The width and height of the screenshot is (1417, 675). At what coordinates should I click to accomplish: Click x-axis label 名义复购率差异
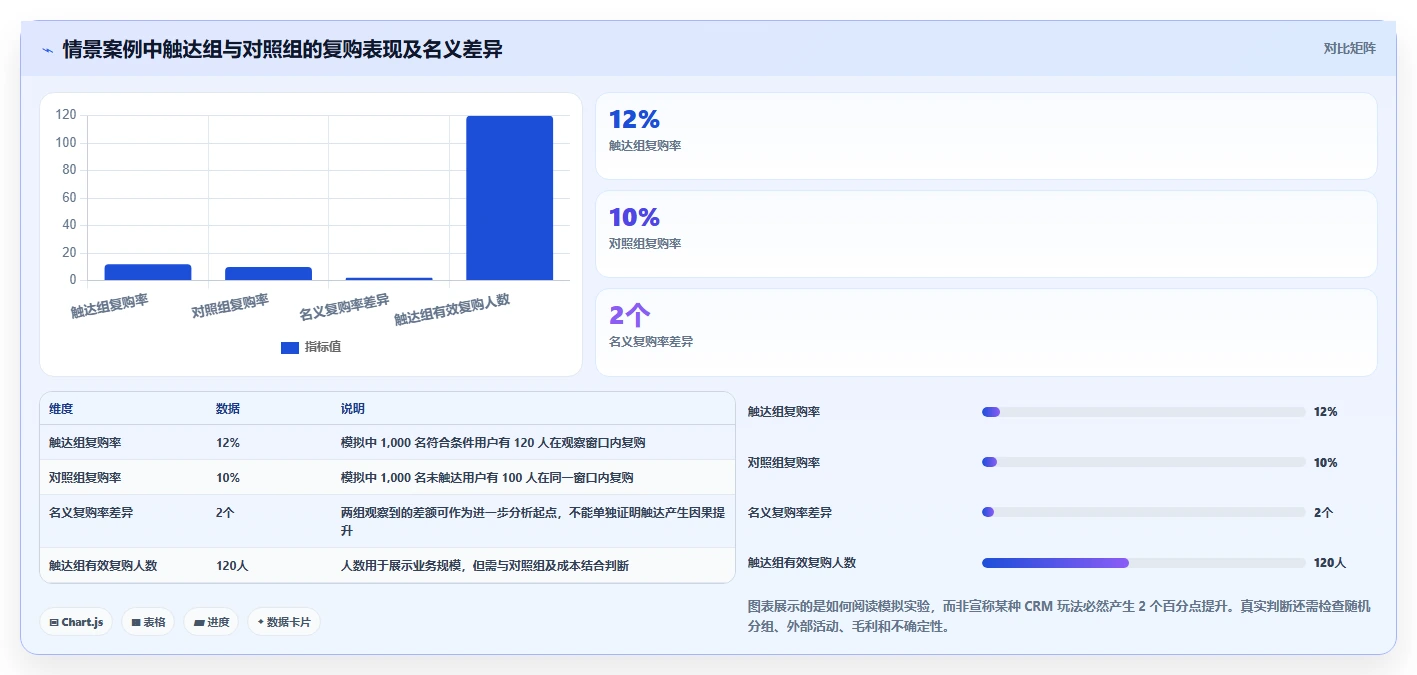(345, 307)
